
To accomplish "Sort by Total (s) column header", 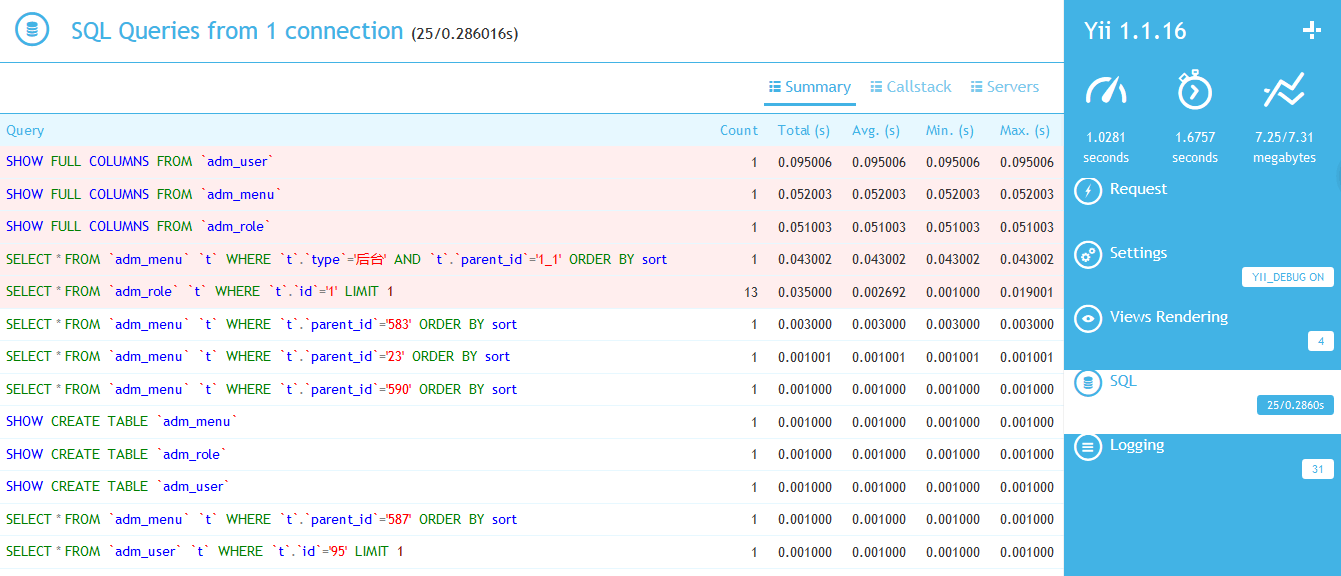I will pyautogui.click(x=803, y=131).
